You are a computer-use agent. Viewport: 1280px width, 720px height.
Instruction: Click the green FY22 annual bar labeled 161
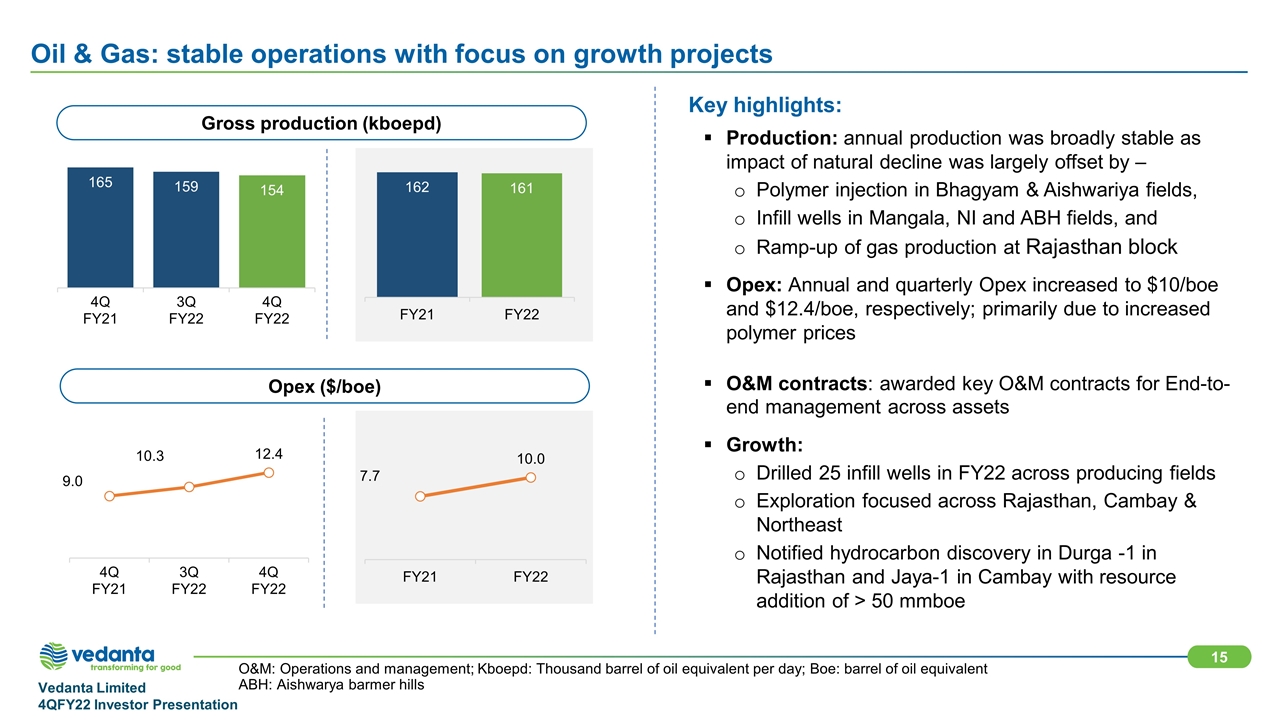click(x=522, y=235)
